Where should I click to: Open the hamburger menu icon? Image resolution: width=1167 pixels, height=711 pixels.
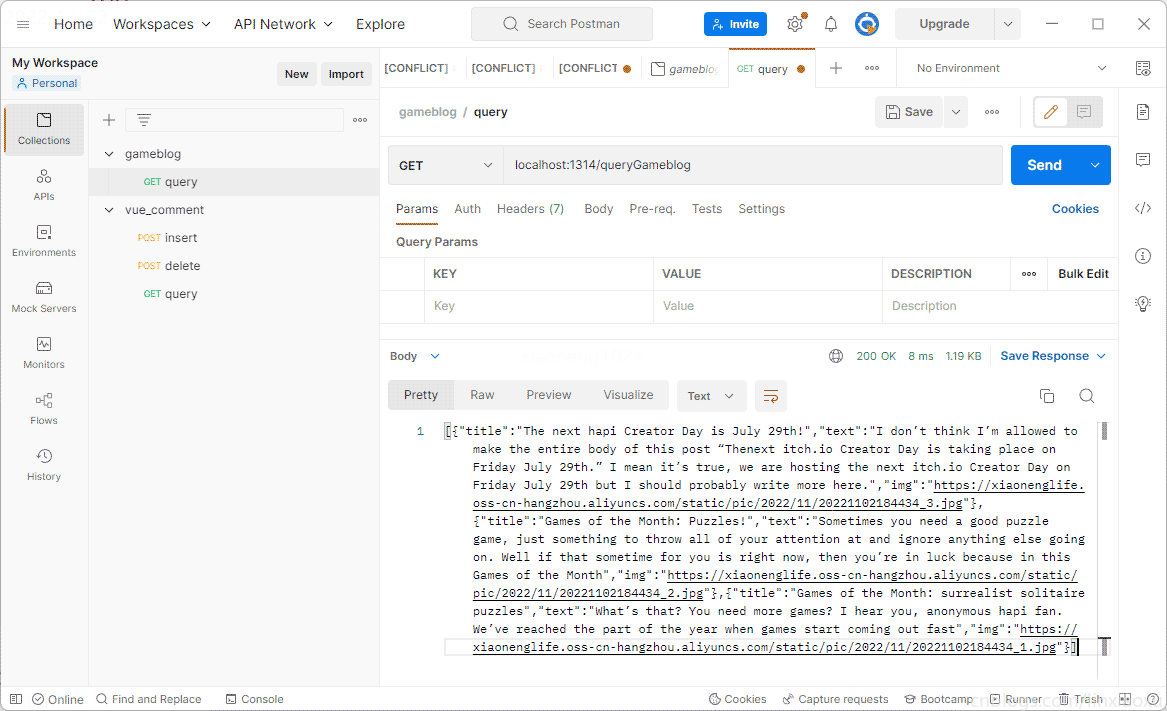(x=23, y=24)
